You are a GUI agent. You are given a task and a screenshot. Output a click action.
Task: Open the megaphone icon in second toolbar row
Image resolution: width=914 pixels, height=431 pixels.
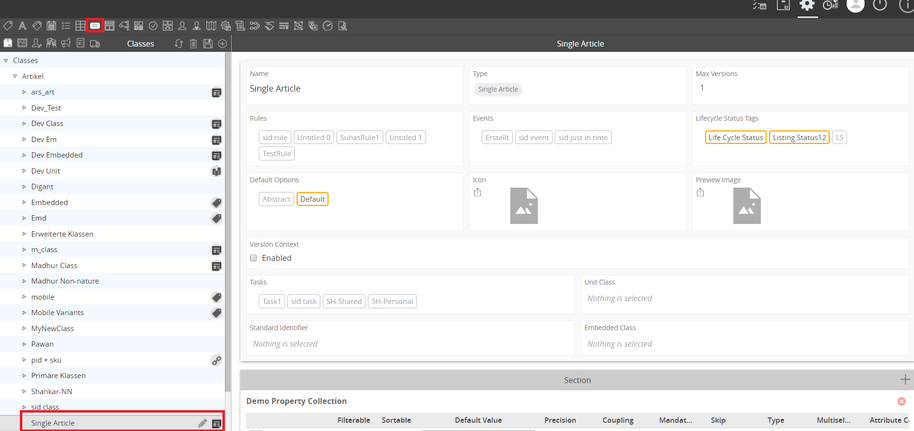(x=65, y=43)
